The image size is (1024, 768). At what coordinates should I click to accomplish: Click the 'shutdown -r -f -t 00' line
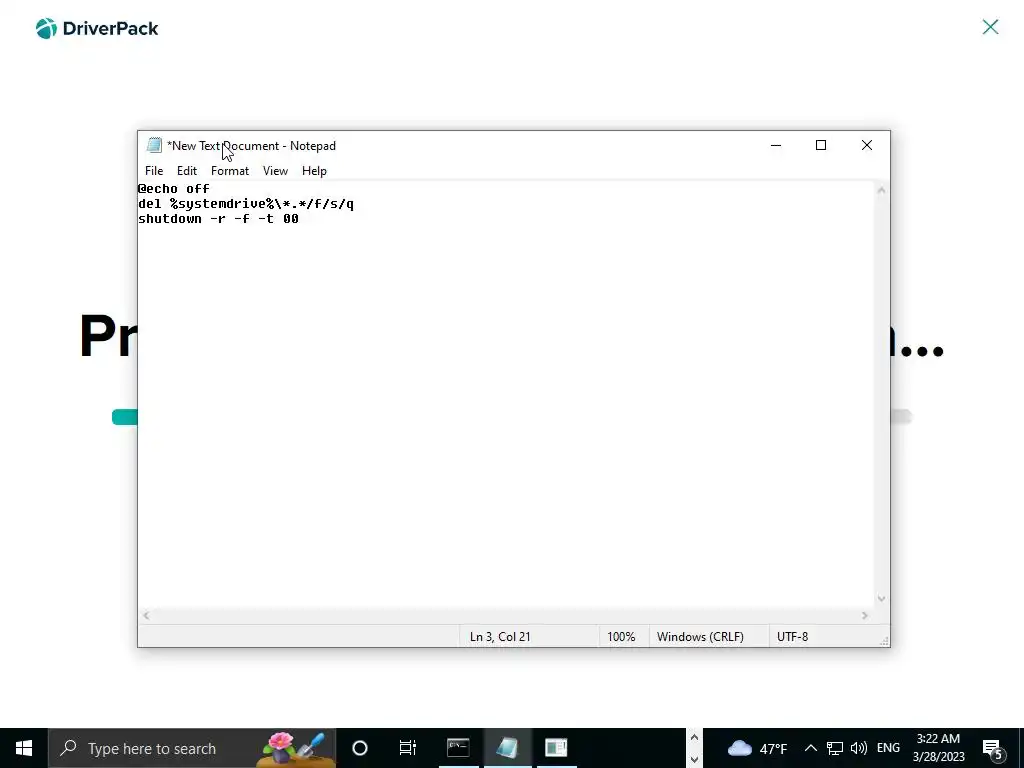coord(218,219)
